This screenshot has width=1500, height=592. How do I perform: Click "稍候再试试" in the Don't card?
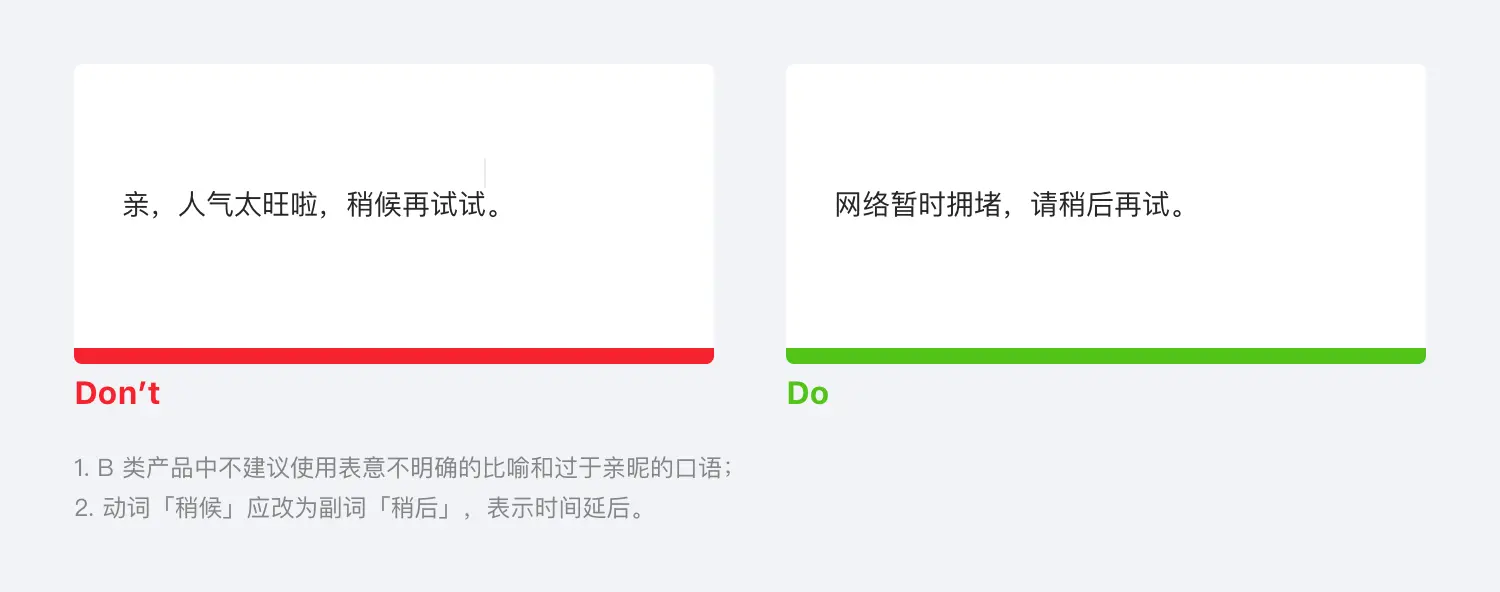tap(416, 206)
